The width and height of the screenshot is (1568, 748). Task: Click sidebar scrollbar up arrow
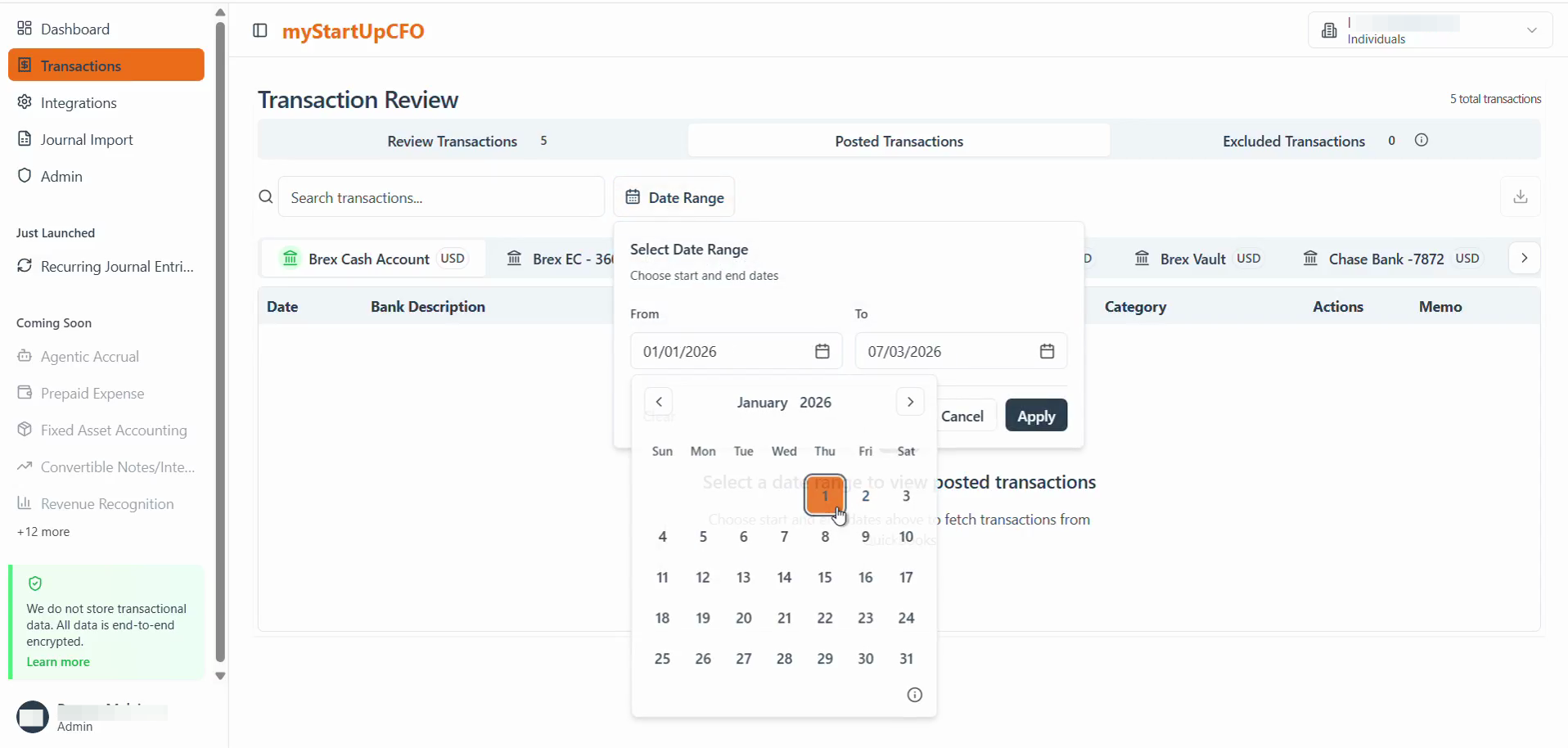click(220, 12)
